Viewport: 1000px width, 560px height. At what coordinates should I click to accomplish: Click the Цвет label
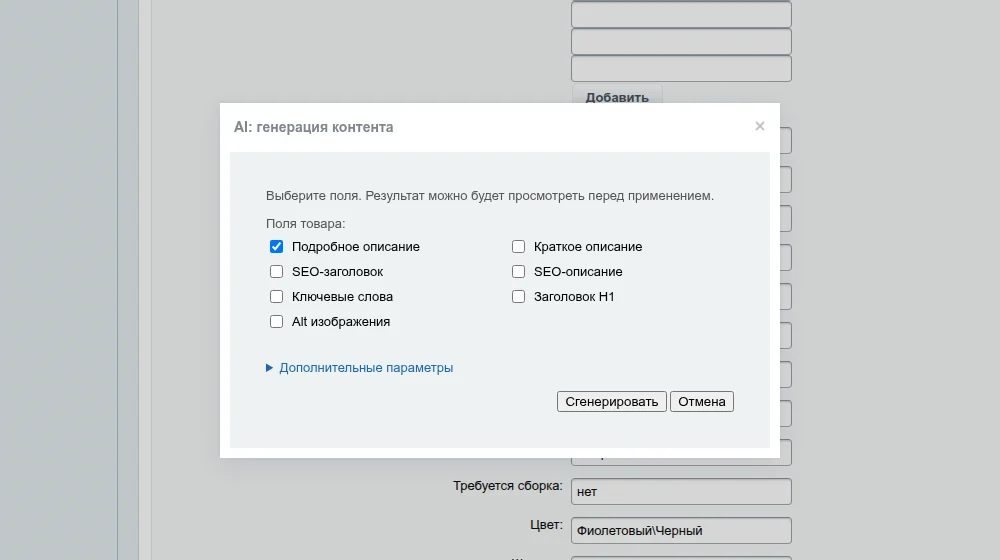pos(547,525)
